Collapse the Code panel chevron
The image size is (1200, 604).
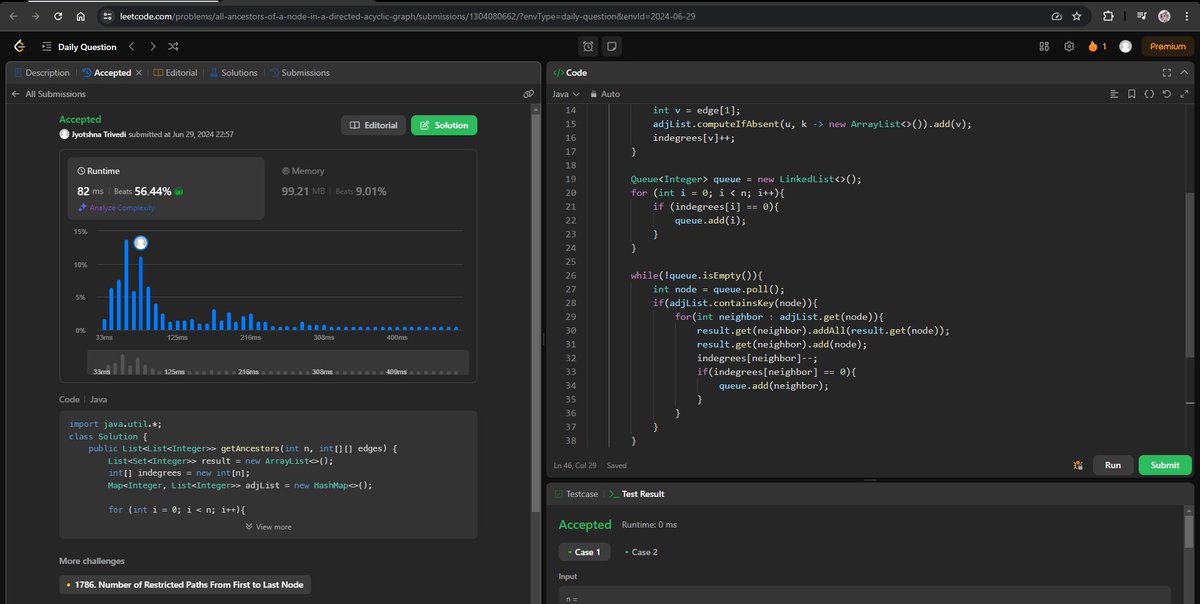tap(1186, 73)
